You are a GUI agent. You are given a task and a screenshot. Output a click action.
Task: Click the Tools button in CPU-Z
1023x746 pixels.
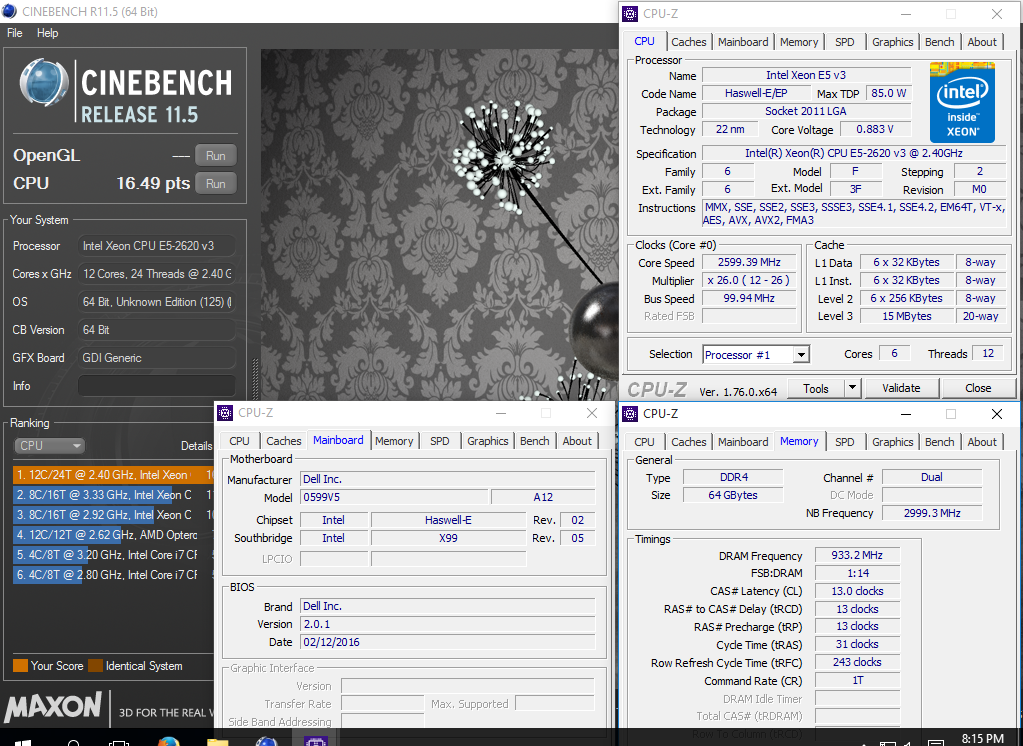[x=816, y=388]
